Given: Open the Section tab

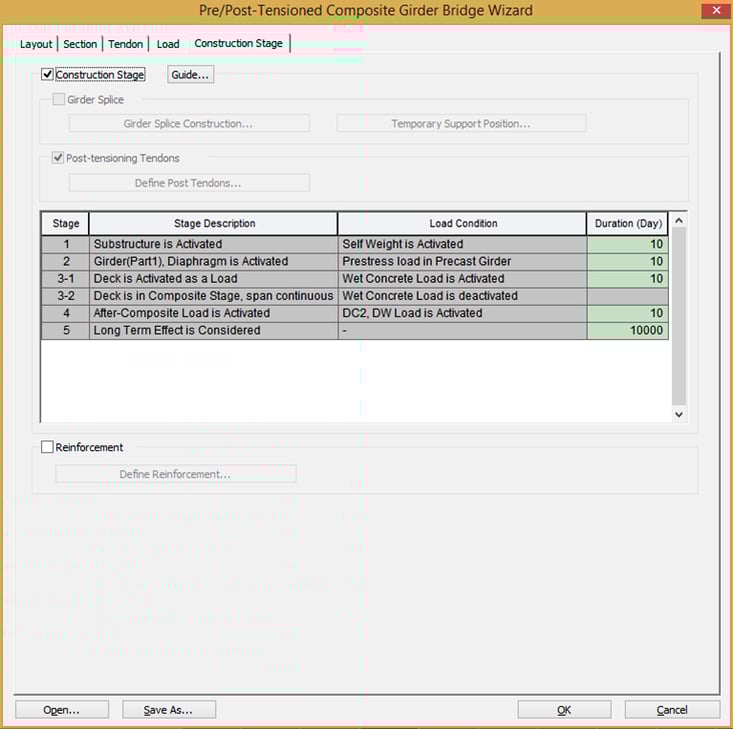Looking at the screenshot, I should [x=80, y=44].
